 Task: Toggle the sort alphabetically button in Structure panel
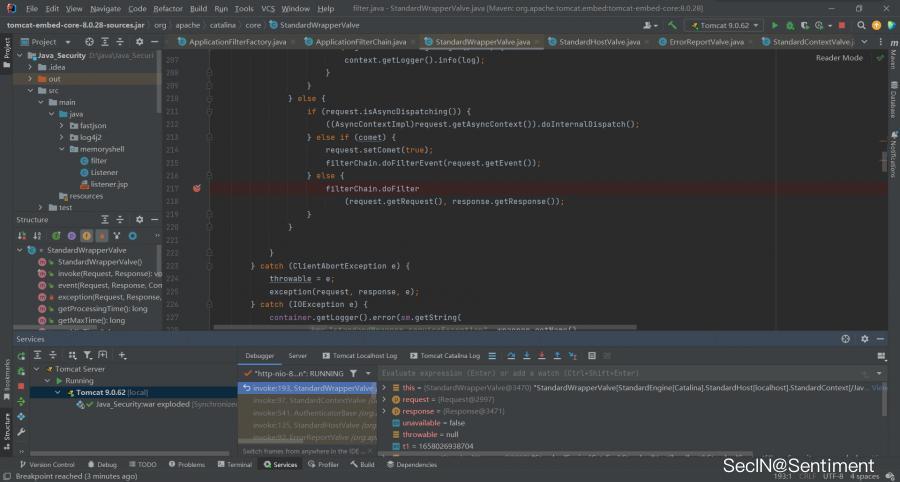pos(39,235)
